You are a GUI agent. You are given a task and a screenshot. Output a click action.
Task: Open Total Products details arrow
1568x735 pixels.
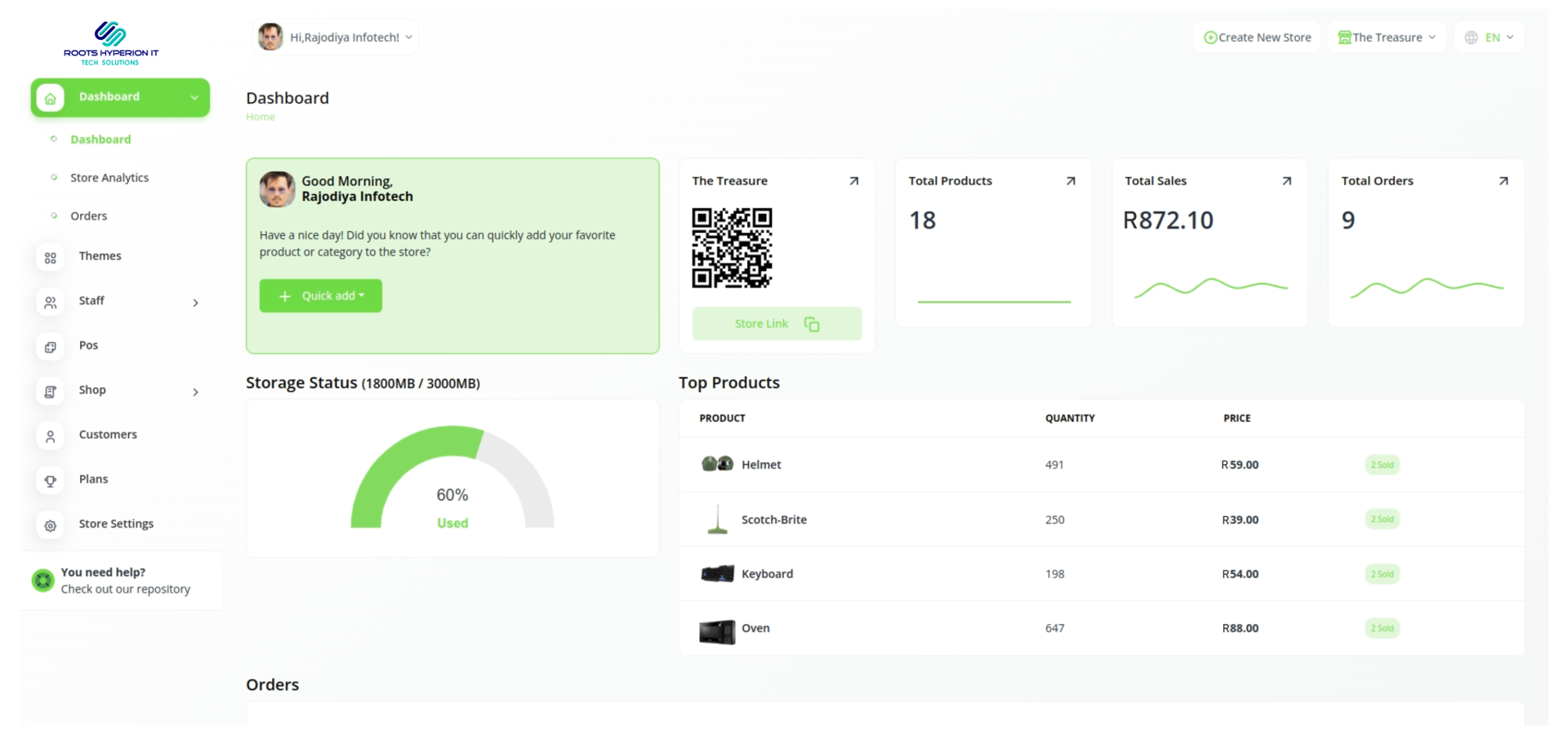pos(1070,181)
